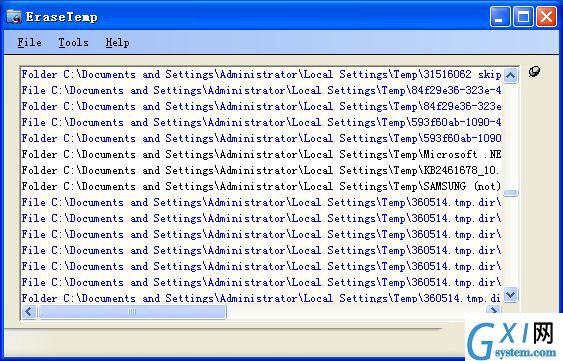563x361 pixels.
Task: Click the horizontal scrollbar right arrow
Action: [494, 310]
